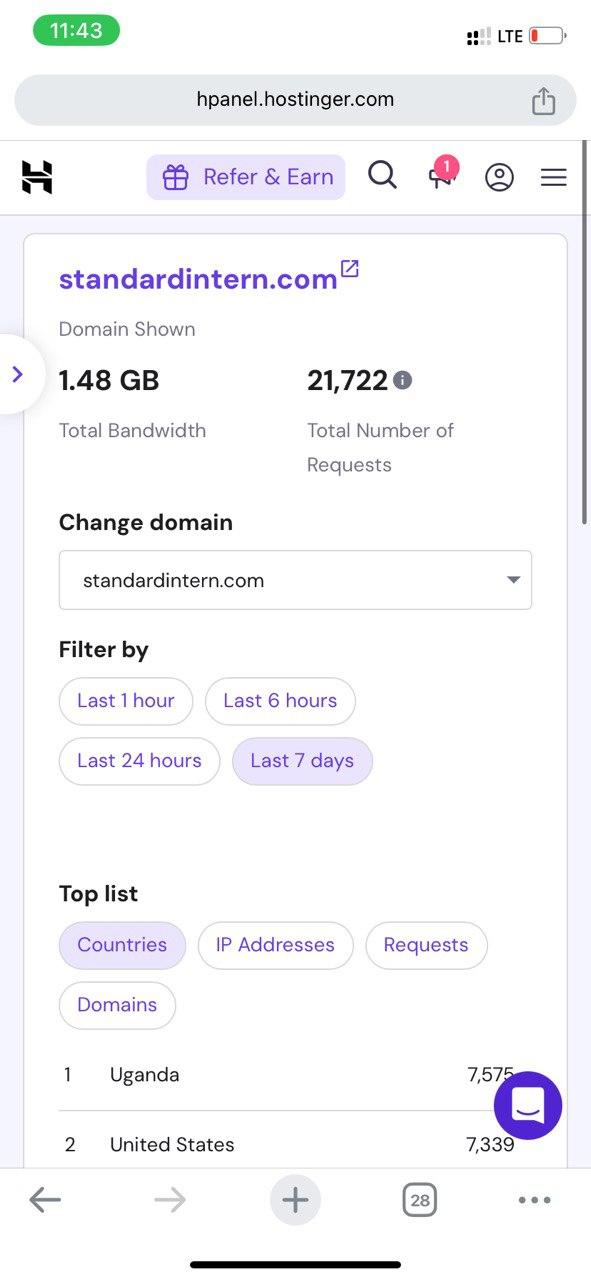The width and height of the screenshot is (591, 1280).
Task: Open standardintern.com external link icon
Action: click(x=350, y=269)
